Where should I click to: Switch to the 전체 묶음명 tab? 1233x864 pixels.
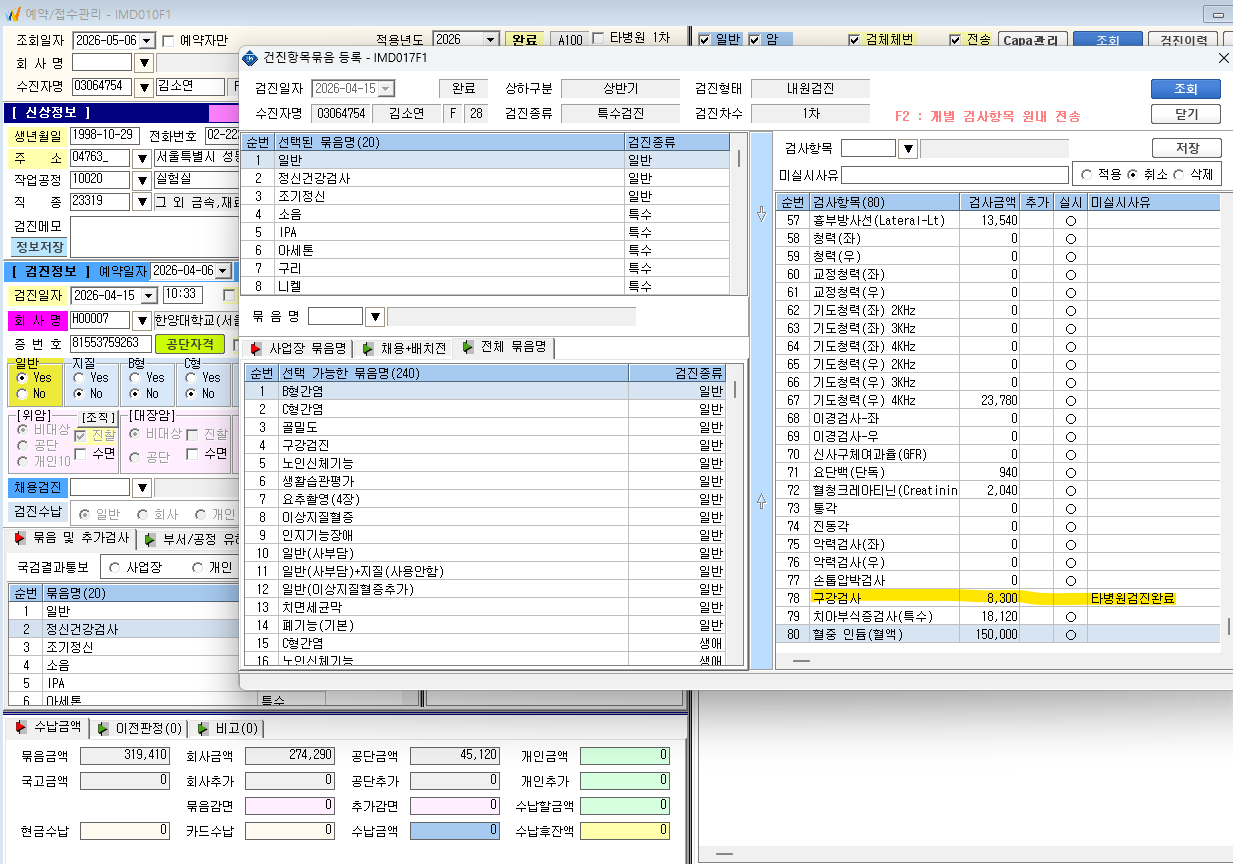(504, 349)
